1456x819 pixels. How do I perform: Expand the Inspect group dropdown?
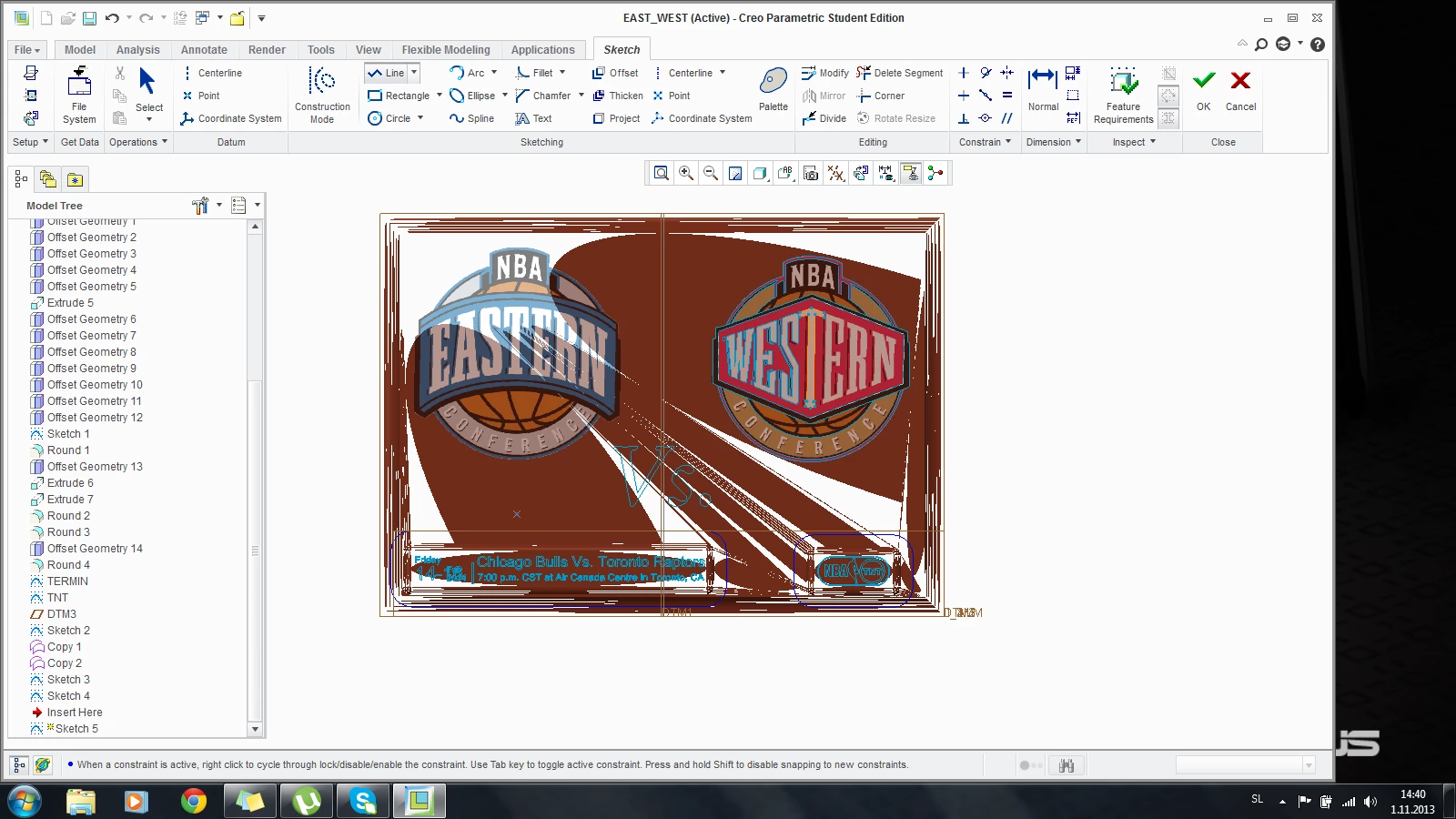(x=1134, y=142)
